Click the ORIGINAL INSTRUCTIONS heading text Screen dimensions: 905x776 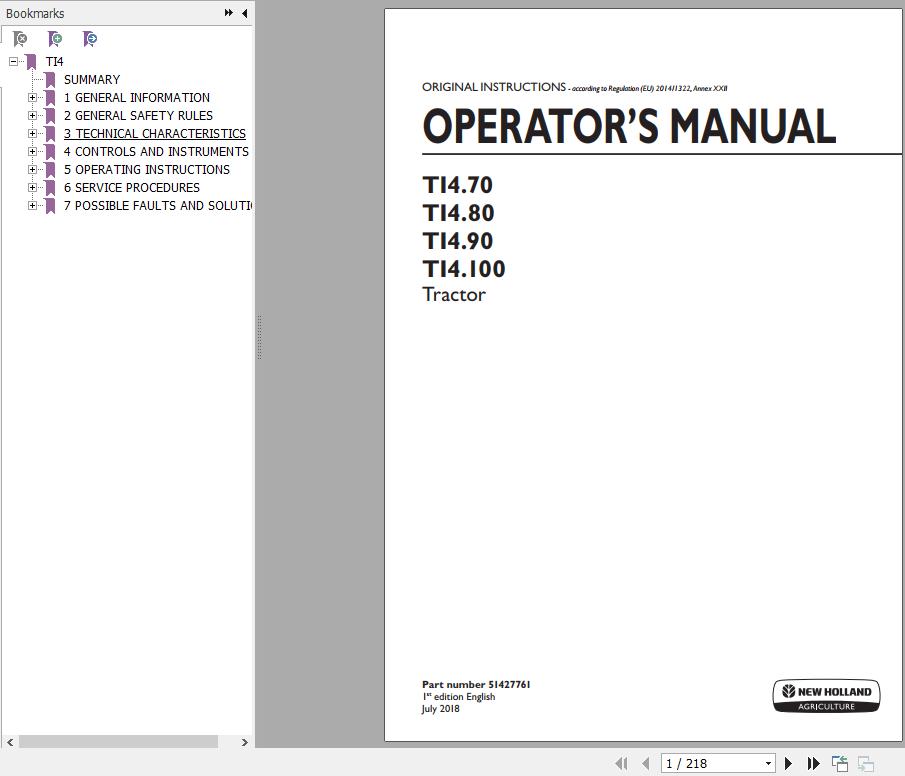(x=494, y=87)
